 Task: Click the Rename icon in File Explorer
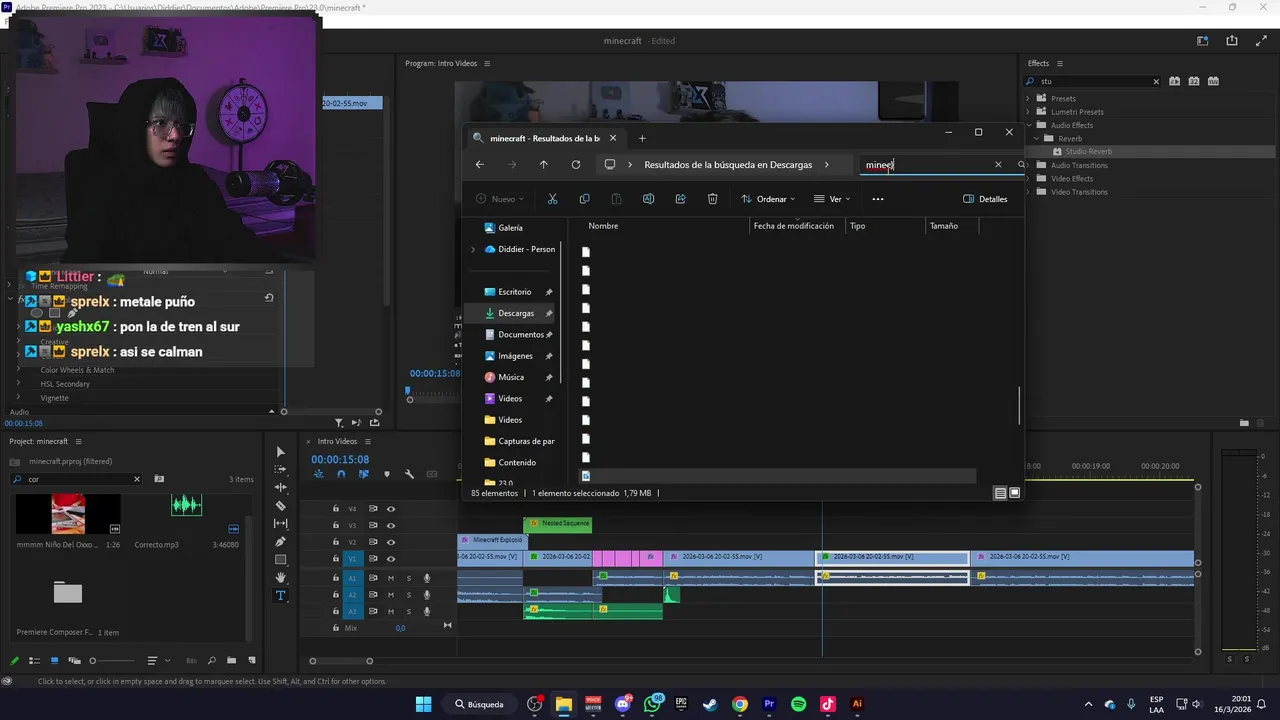(x=648, y=199)
